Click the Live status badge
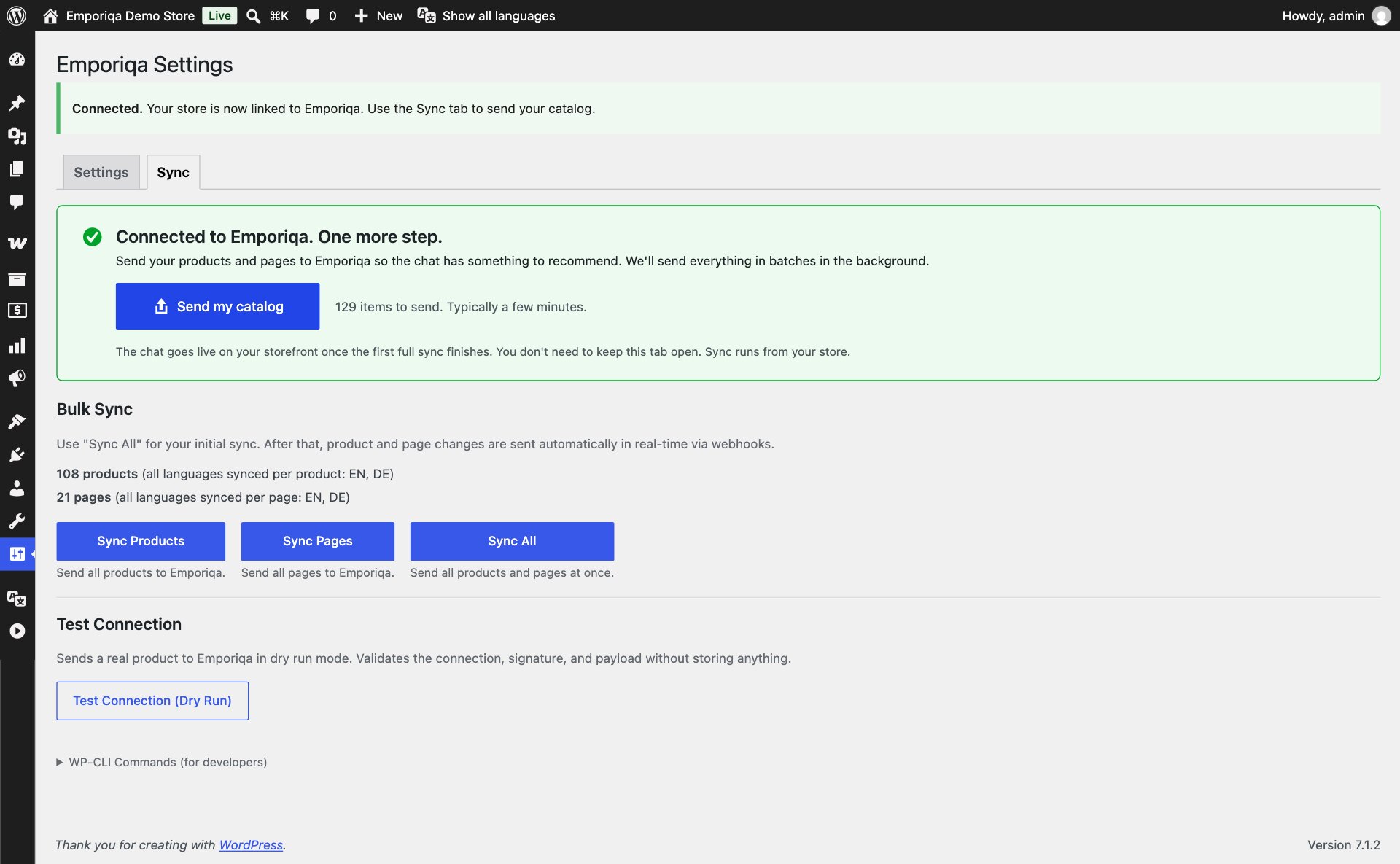1400x864 pixels. (x=219, y=16)
